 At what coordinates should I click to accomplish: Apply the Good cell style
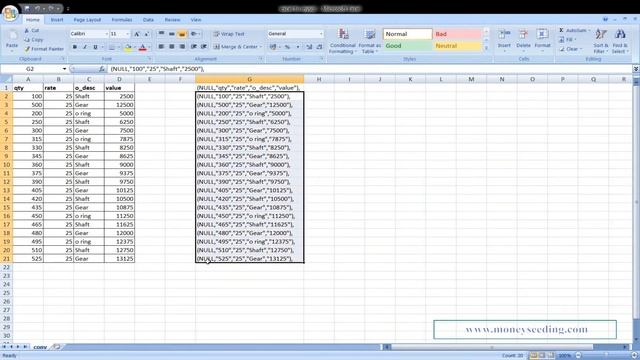coord(407,46)
